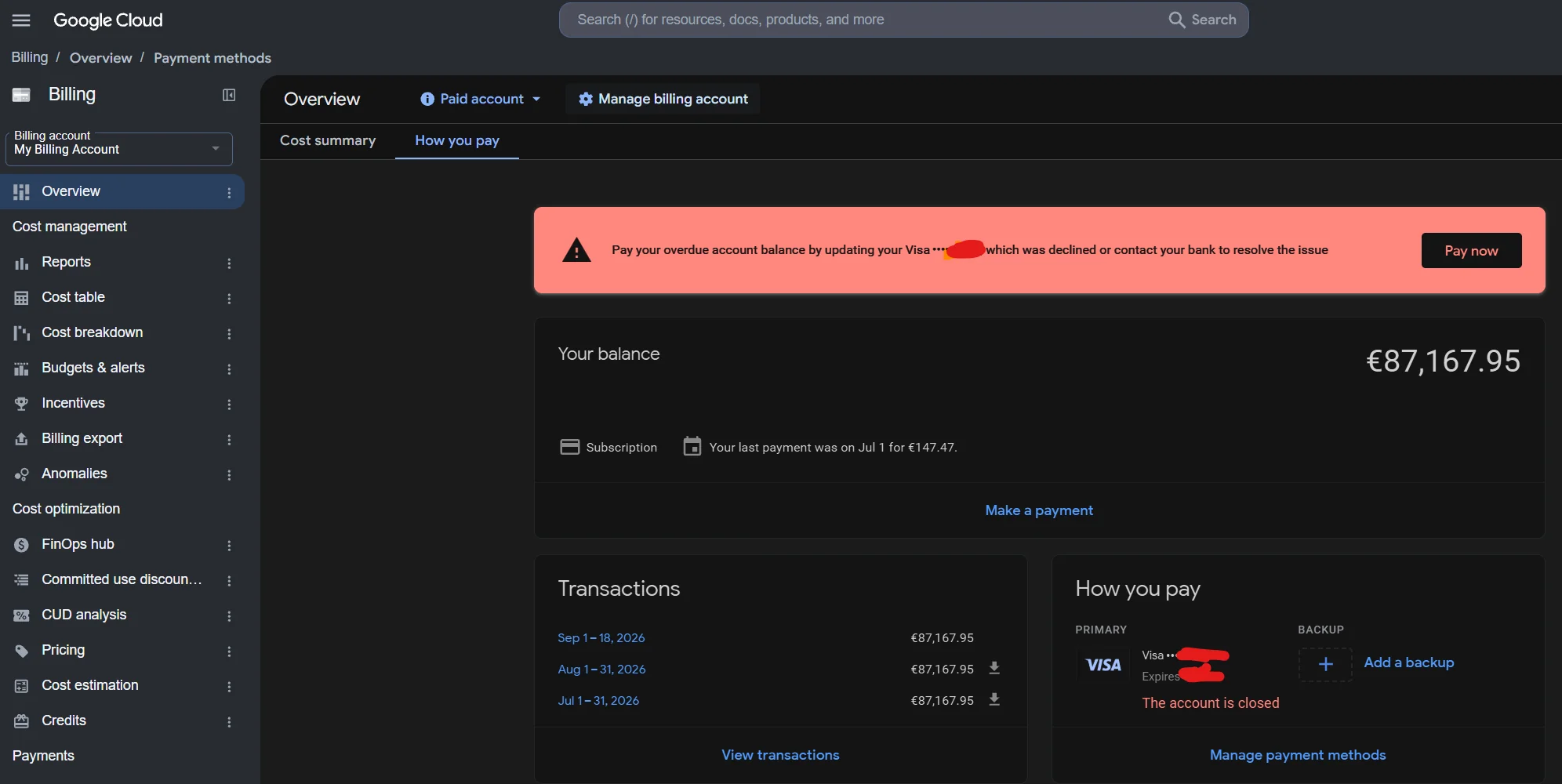
Task: Click the search magnifier icon
Action: point(1176,20)
